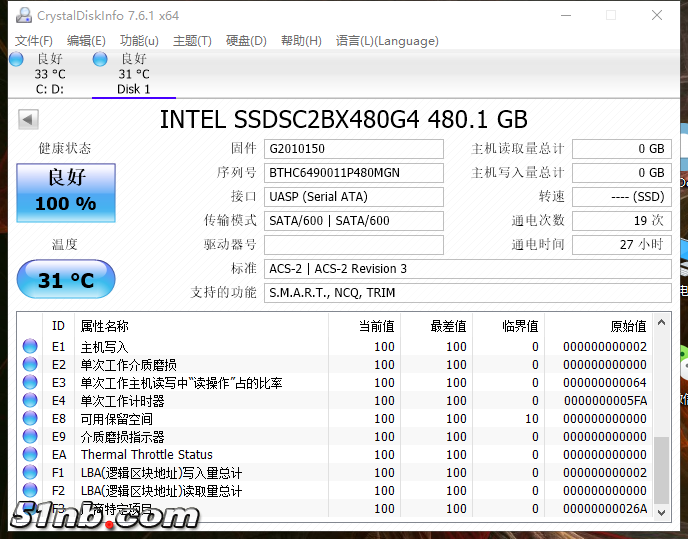688x539 pixels.
Task: Click the 31 °C temperature button
Action: 66,281
